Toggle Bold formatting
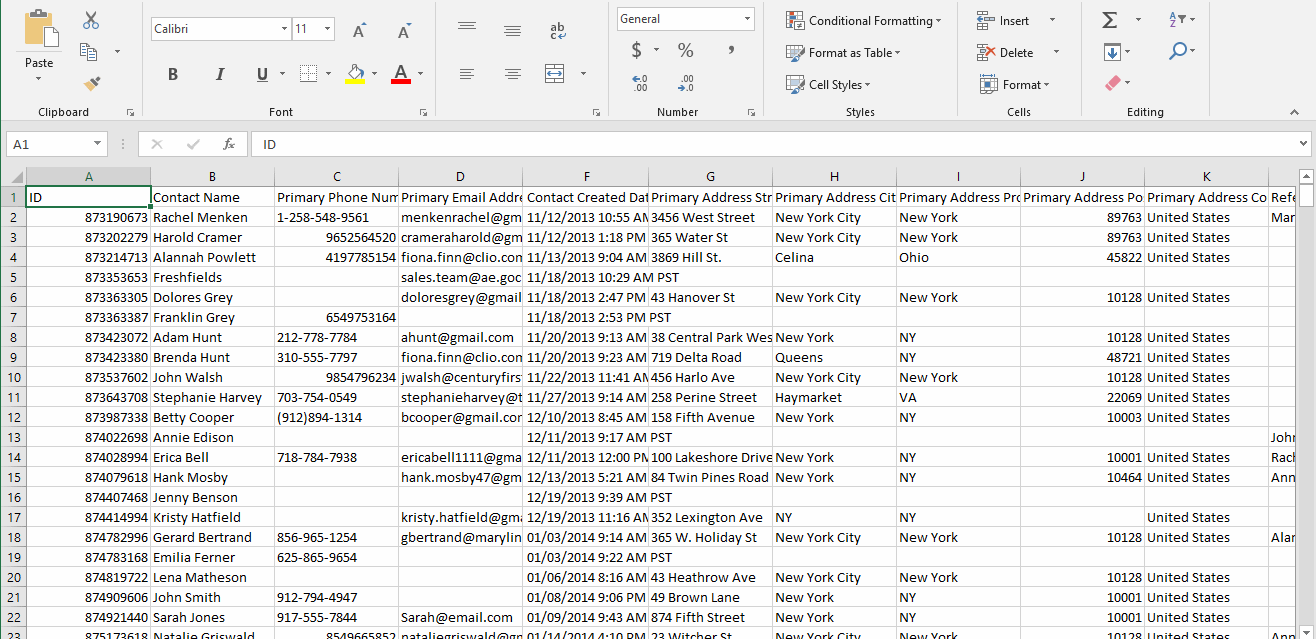This screenshot has height=639, width=1316. (173, 74)
